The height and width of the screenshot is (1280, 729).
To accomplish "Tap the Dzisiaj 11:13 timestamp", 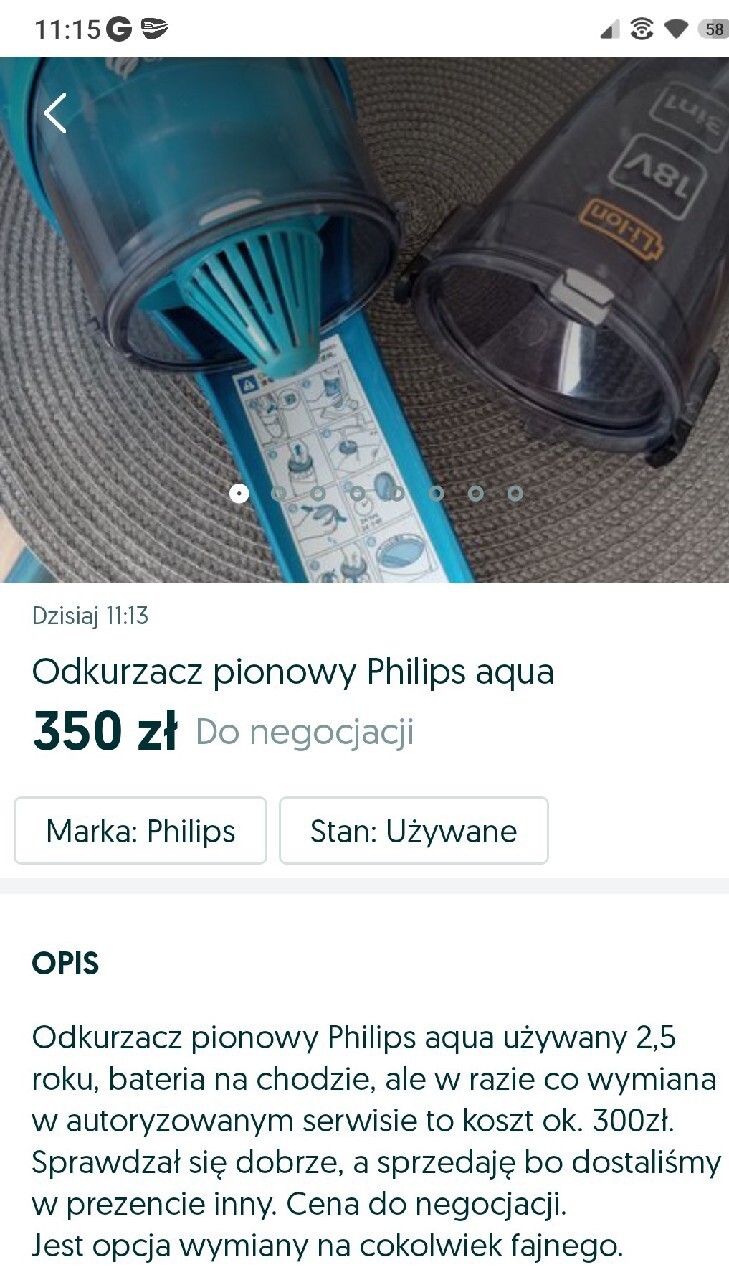I will click(x=90, y=615).
